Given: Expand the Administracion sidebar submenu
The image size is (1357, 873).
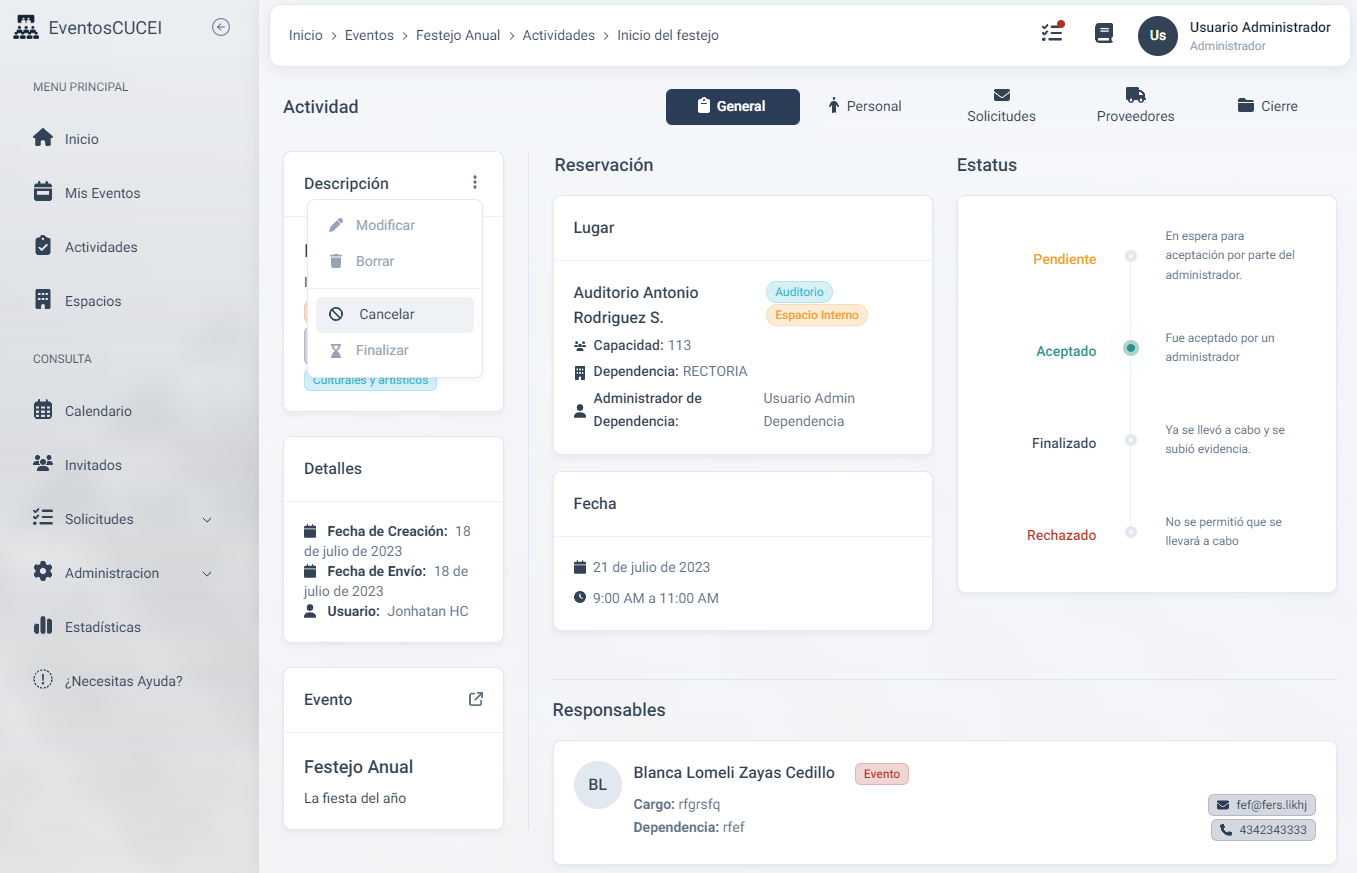Looking at the screenshot, I should [x=207, y=573].
